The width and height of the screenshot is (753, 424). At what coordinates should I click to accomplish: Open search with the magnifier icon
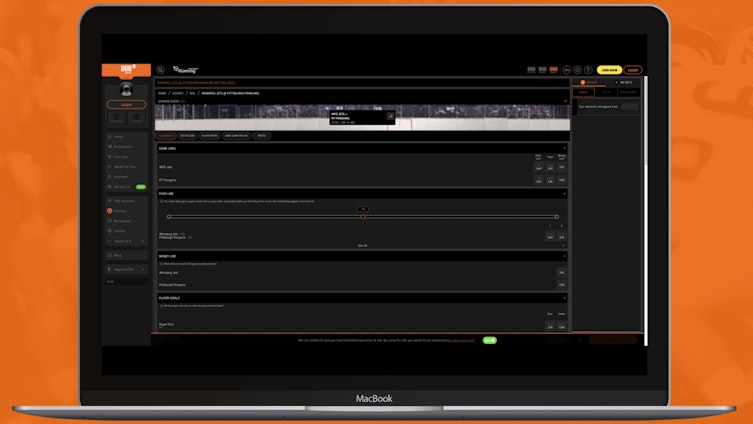pos(160,70)
